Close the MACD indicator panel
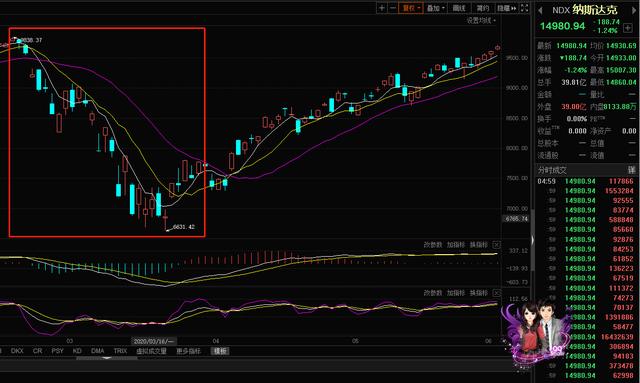The image size is (640, 383). [496, 245]
